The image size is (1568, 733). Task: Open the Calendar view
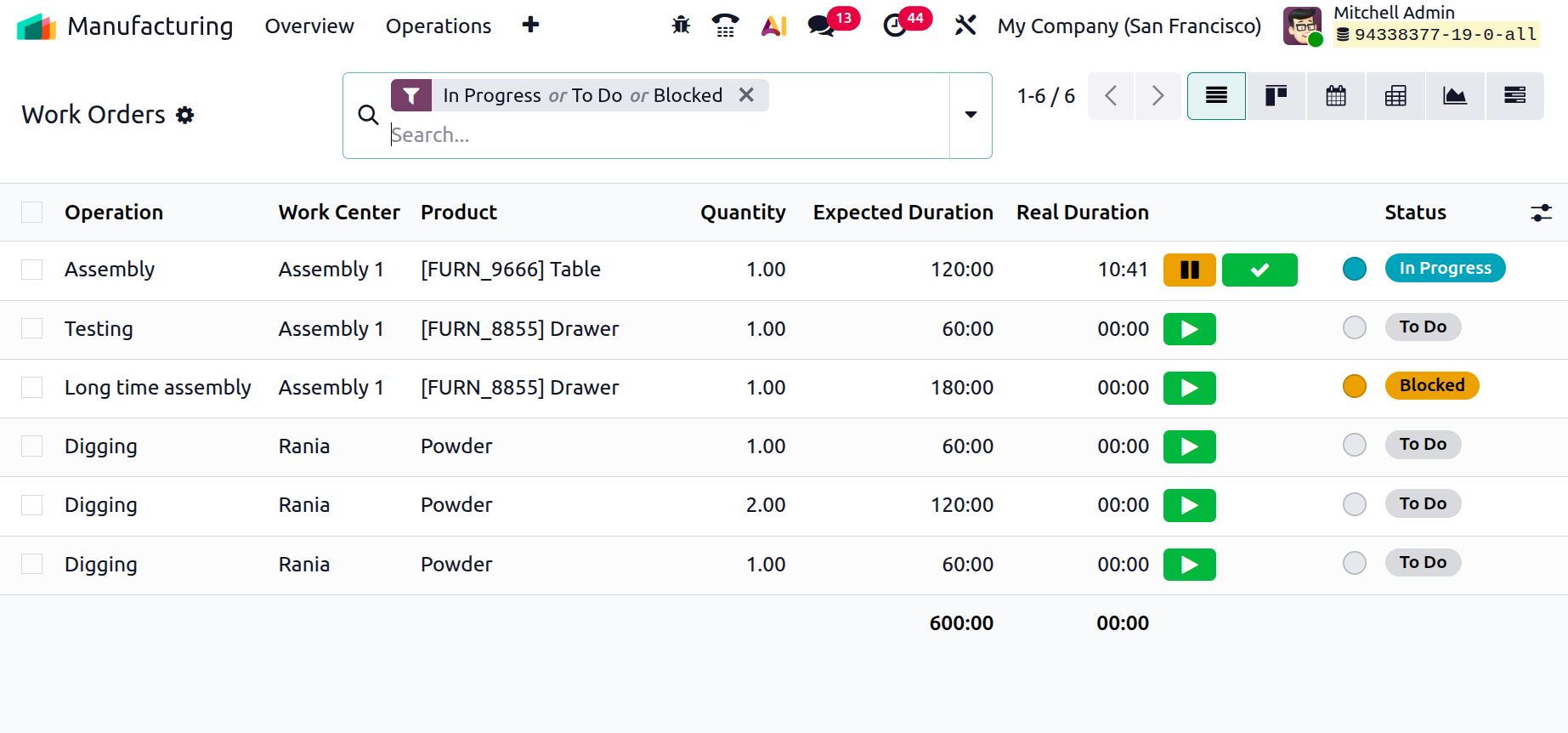(x=1335, y=96)
